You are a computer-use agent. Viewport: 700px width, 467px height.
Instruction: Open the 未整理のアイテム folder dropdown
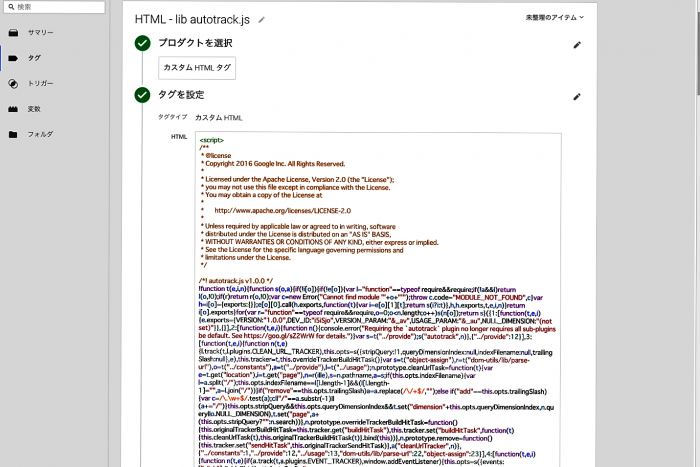(555, 18)
